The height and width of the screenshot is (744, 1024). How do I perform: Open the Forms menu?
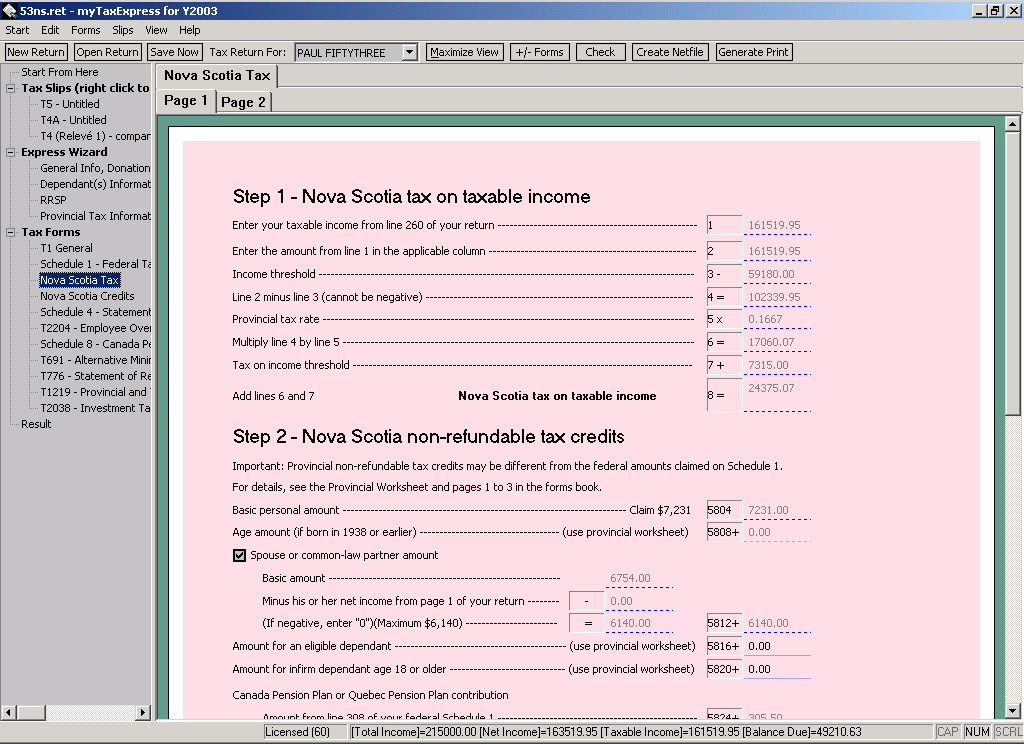85,30
